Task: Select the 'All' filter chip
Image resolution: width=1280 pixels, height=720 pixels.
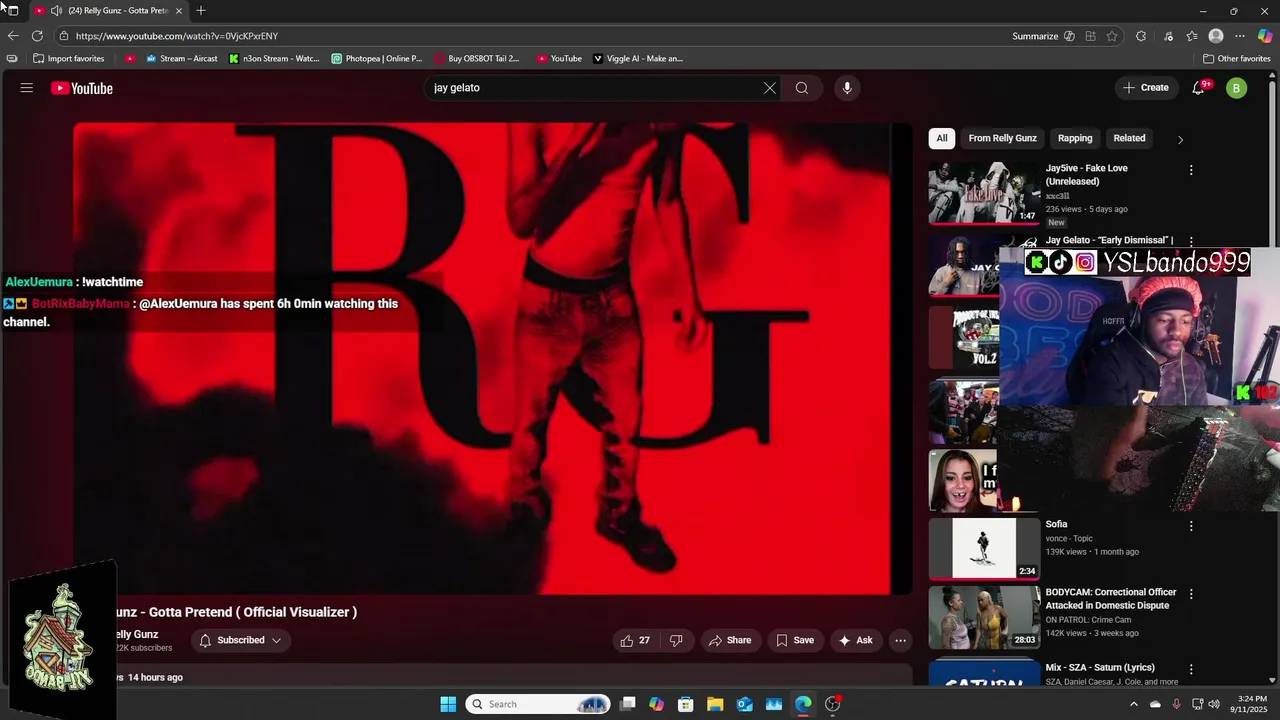Action: click(x=941, y=138)
